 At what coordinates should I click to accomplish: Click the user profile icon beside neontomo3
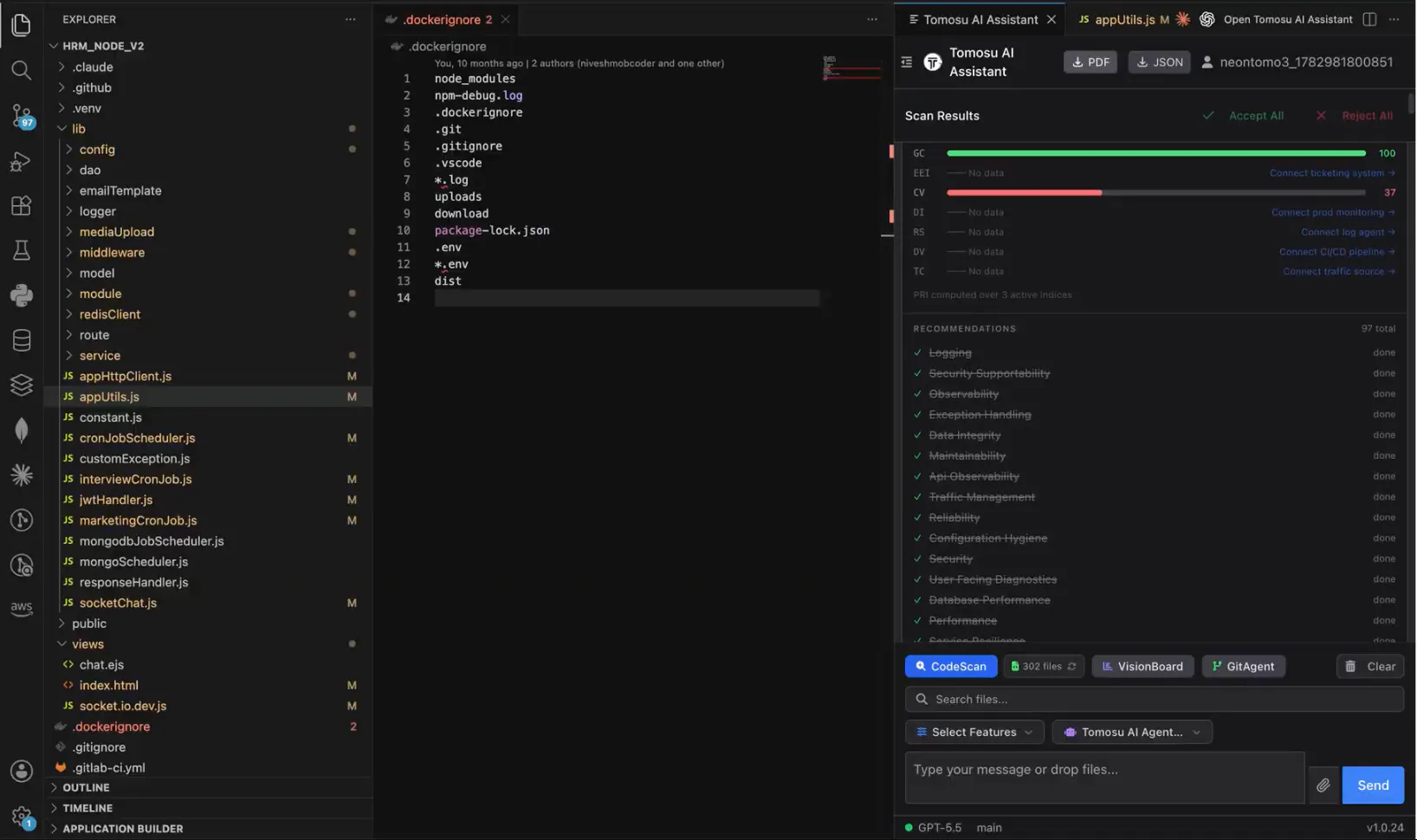pos(1207,62)
